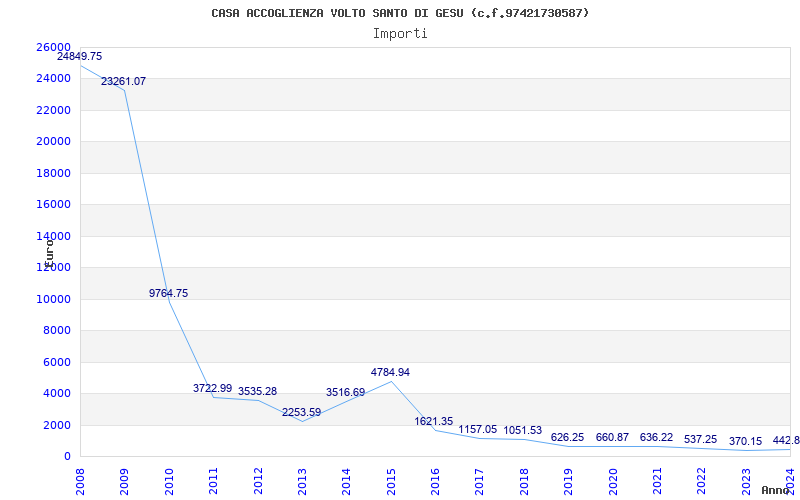800x500 pixels.
Task: Select the 1051.53 data label
Action: 522,431
